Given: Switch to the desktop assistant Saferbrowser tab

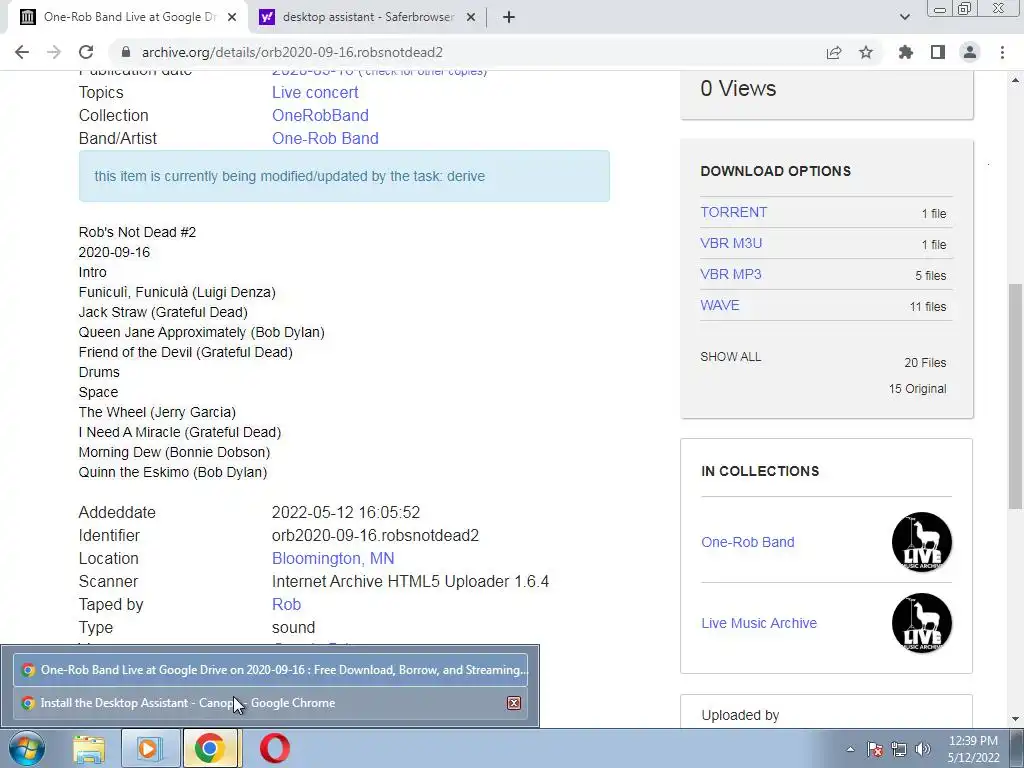Looking at the screenshot, I should point(368,18).
